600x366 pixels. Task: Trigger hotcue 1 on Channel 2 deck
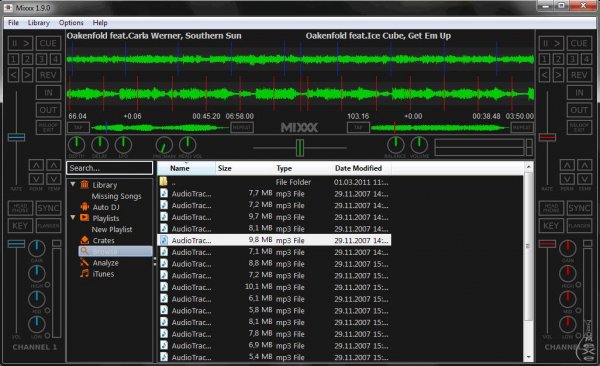(544, 59)
